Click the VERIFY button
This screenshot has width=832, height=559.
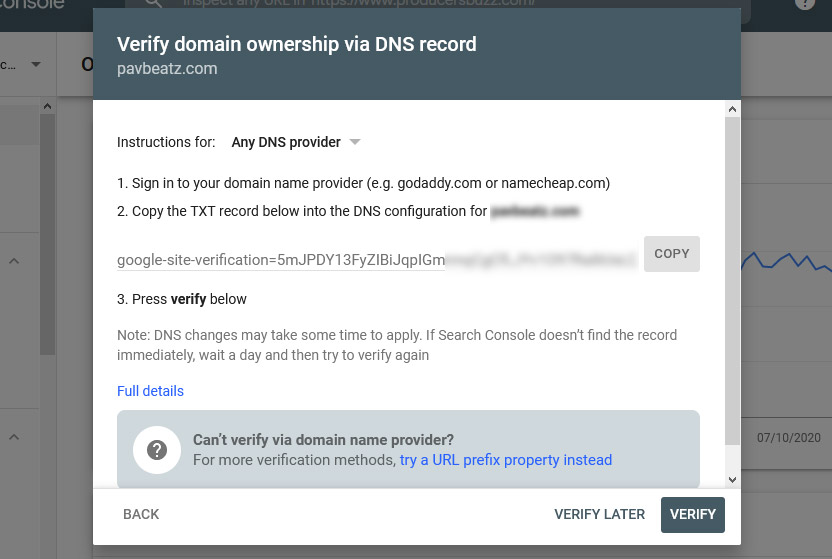coord(692,514)
